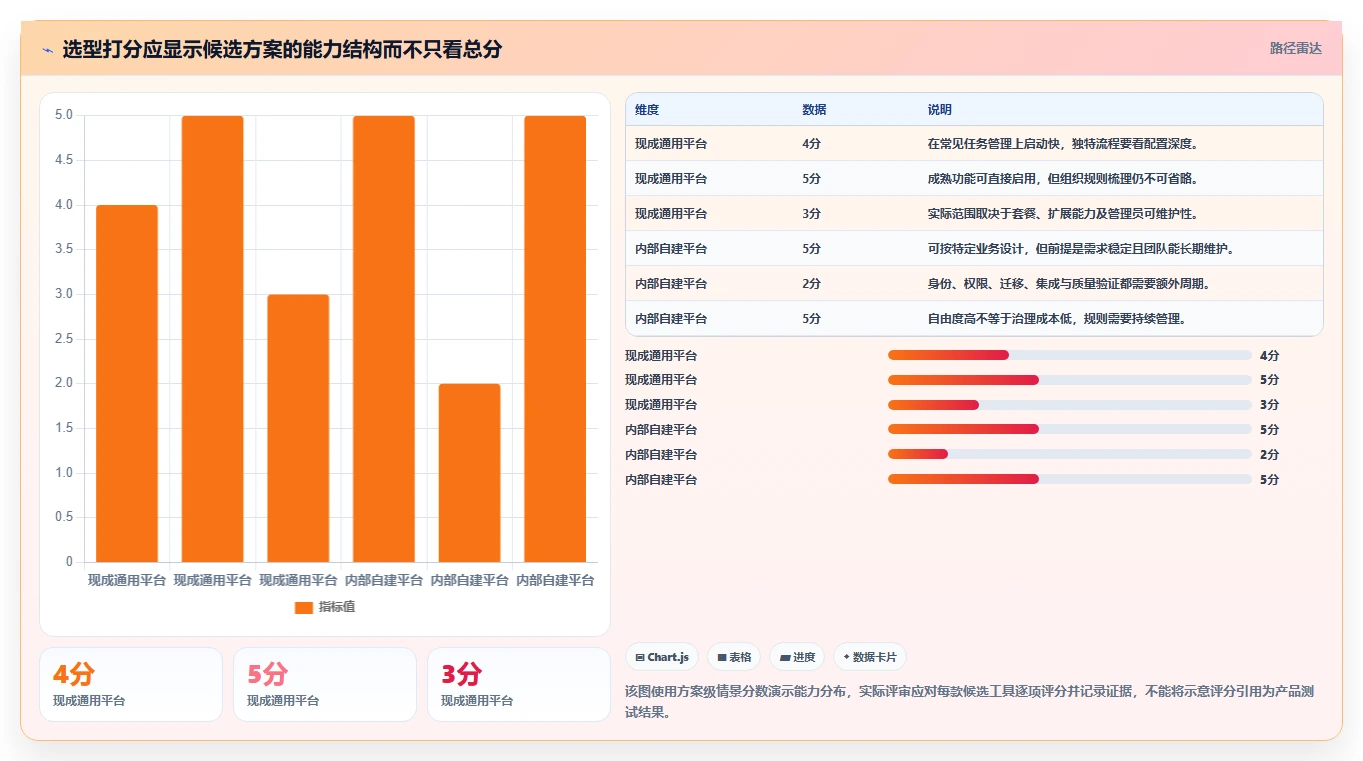Click the 说明 column header
This screenshot has height=761, width=1363.
click(940, 110)
